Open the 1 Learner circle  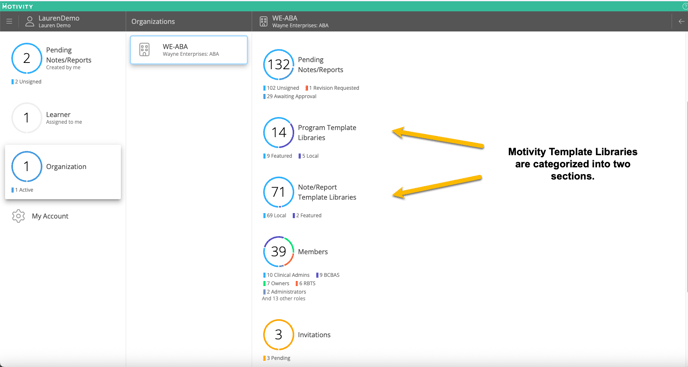(26, 118)
